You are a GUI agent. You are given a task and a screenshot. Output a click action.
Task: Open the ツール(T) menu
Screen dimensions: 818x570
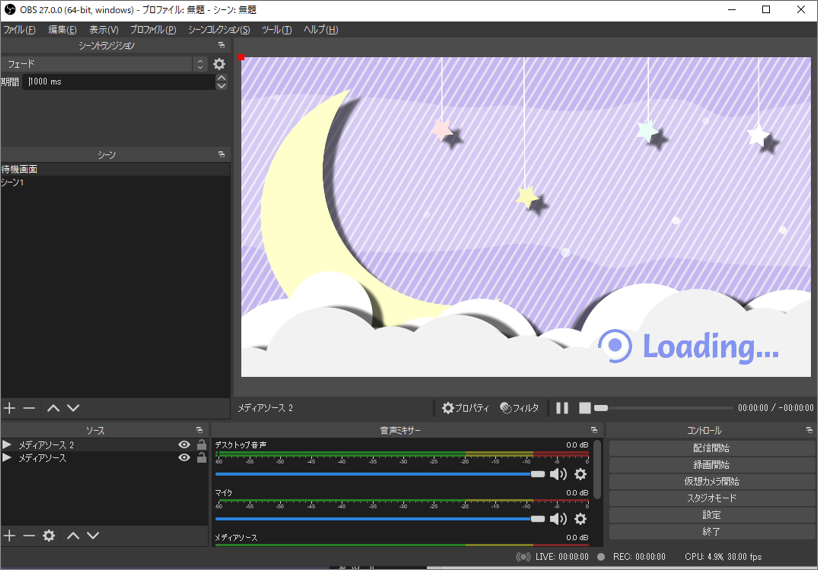coord(276,30)
